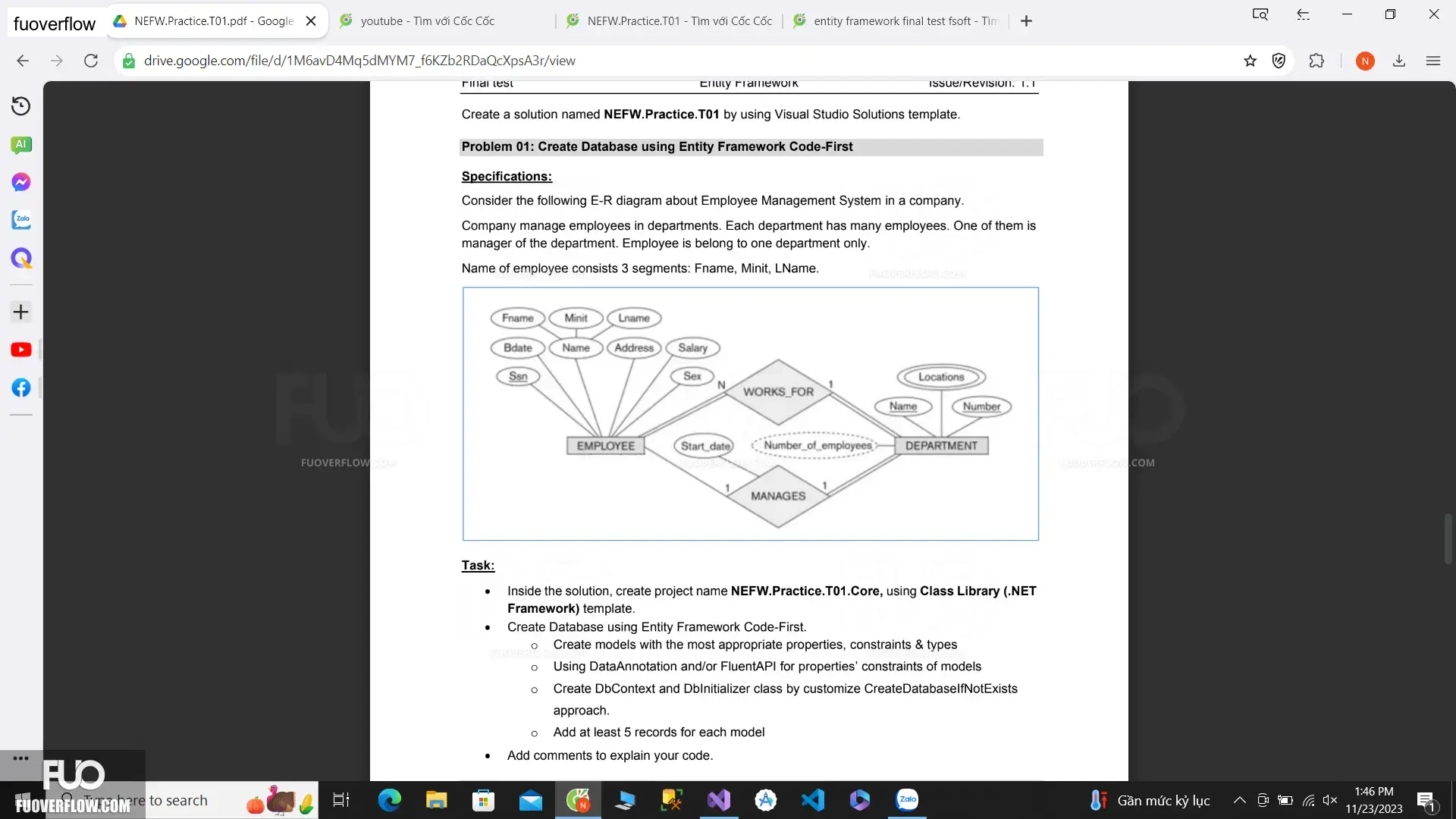Reload the current page
The image size is (1456, 819).
pos(91,61)
